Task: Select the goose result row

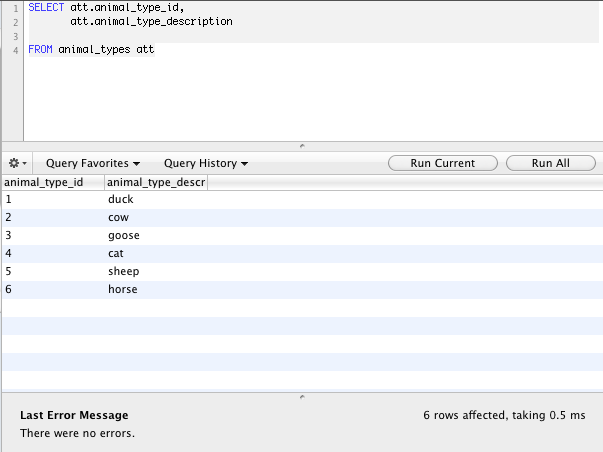Action: [302, 235]
